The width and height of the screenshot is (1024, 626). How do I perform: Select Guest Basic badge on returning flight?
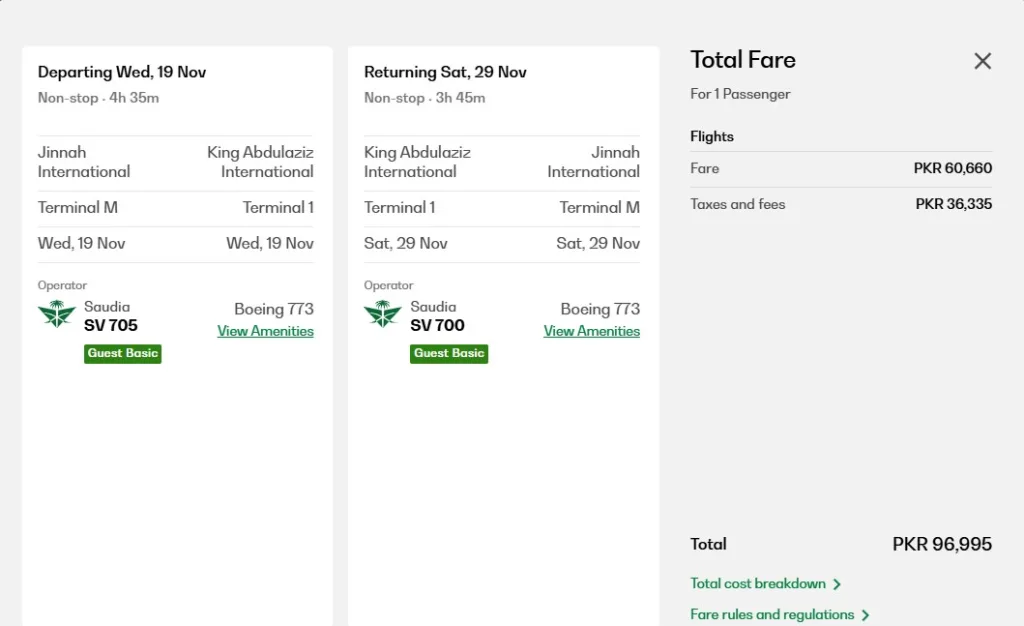(449, 353)
